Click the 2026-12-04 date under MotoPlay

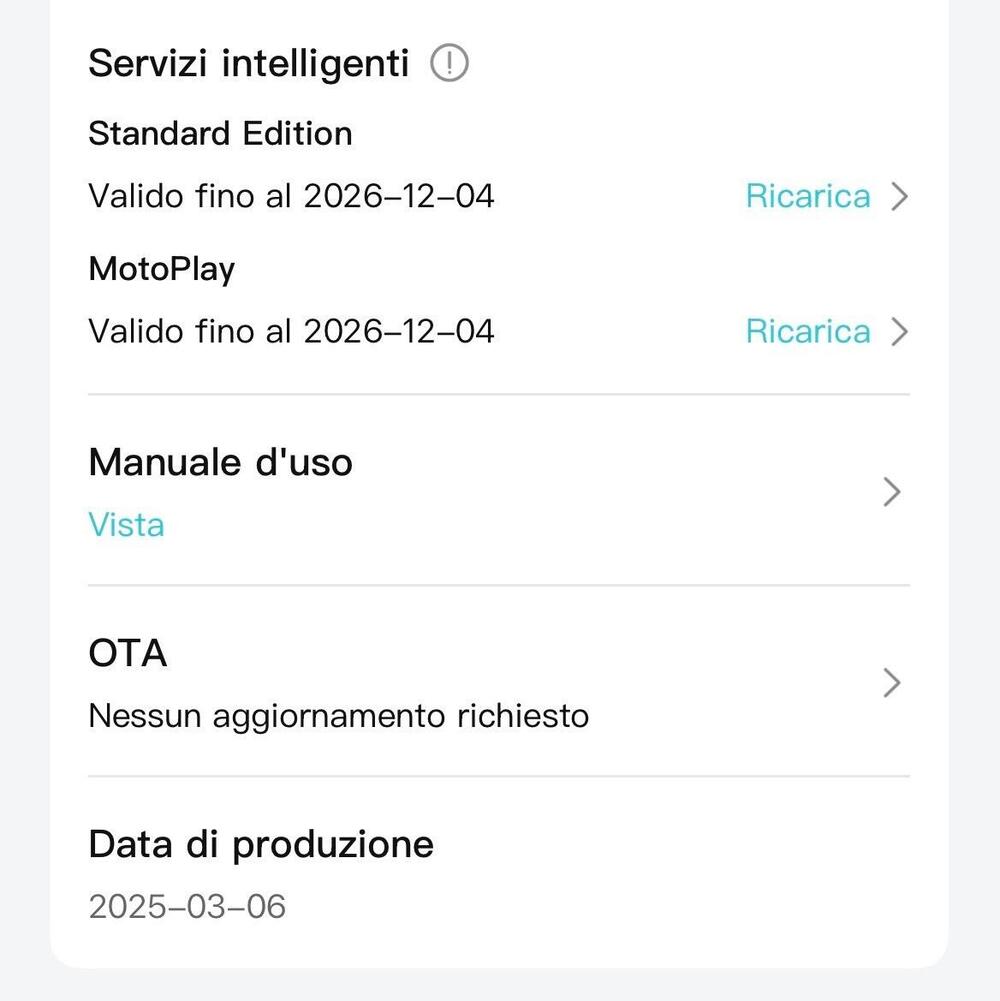399,331
